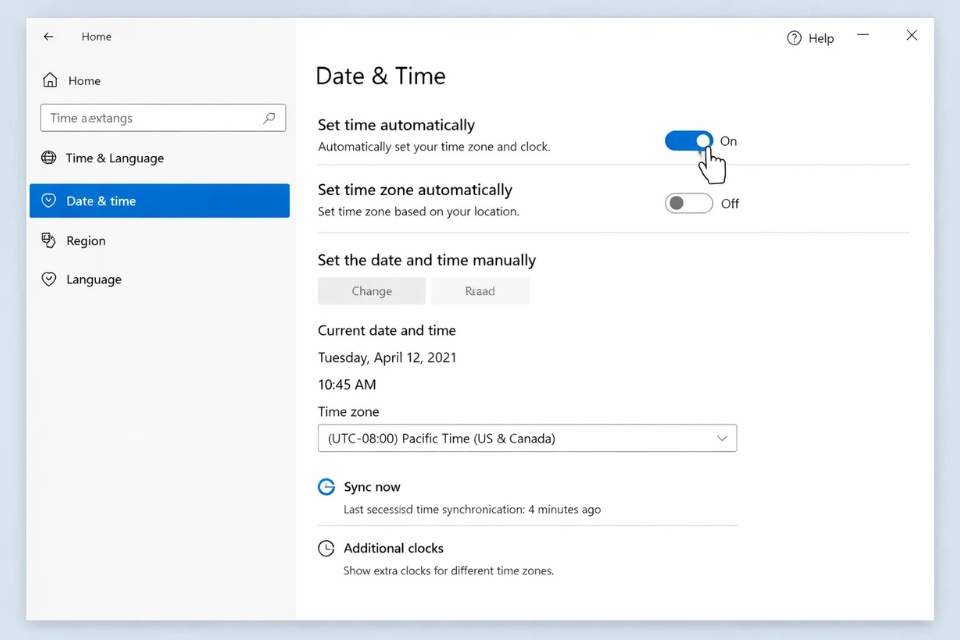The width and height of the screenshot is (960, 640).
Task: Open the Language settings page
Action: (x=94, y=280)
